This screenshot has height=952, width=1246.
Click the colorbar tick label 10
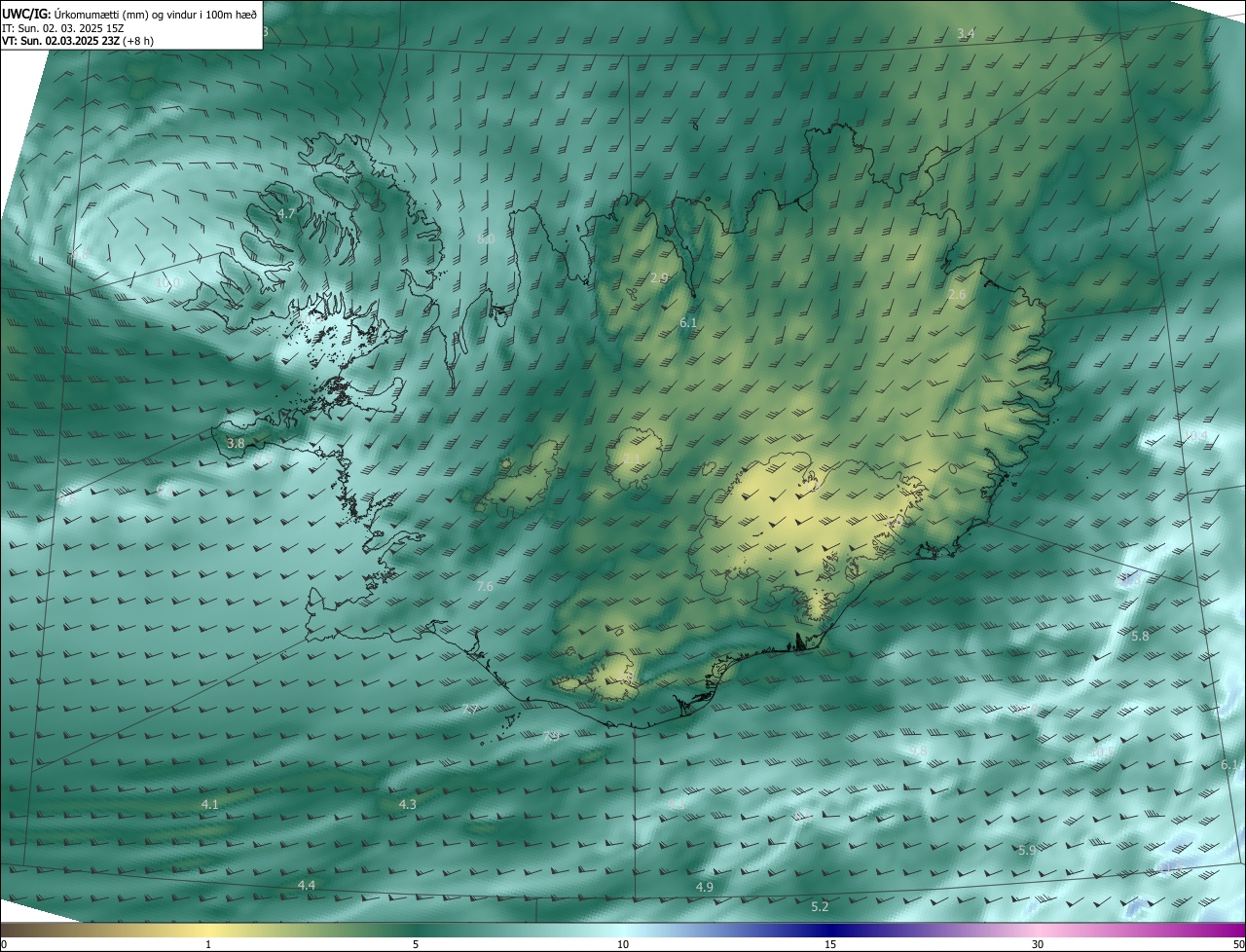coord(623,944)
